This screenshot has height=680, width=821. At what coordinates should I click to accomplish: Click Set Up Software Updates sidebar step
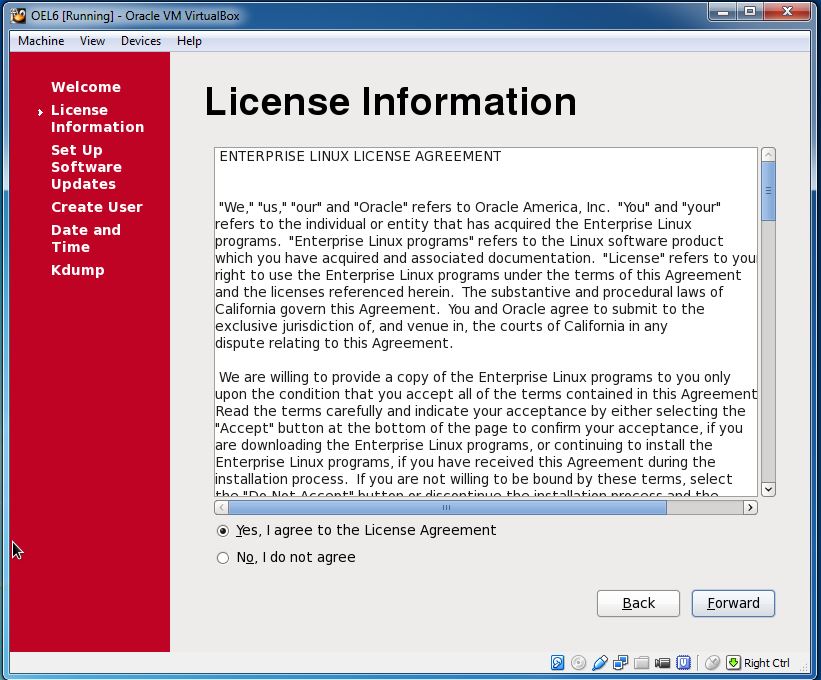click(x=86, y=167)
